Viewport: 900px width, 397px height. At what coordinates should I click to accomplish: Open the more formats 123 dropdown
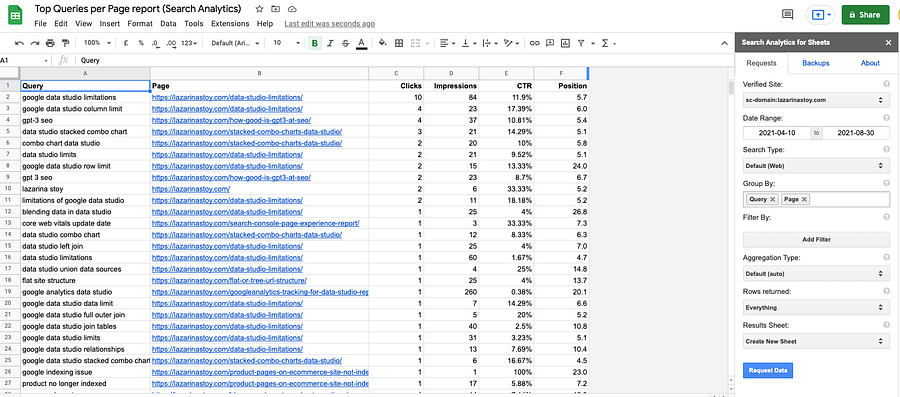[x=189, y=43]
